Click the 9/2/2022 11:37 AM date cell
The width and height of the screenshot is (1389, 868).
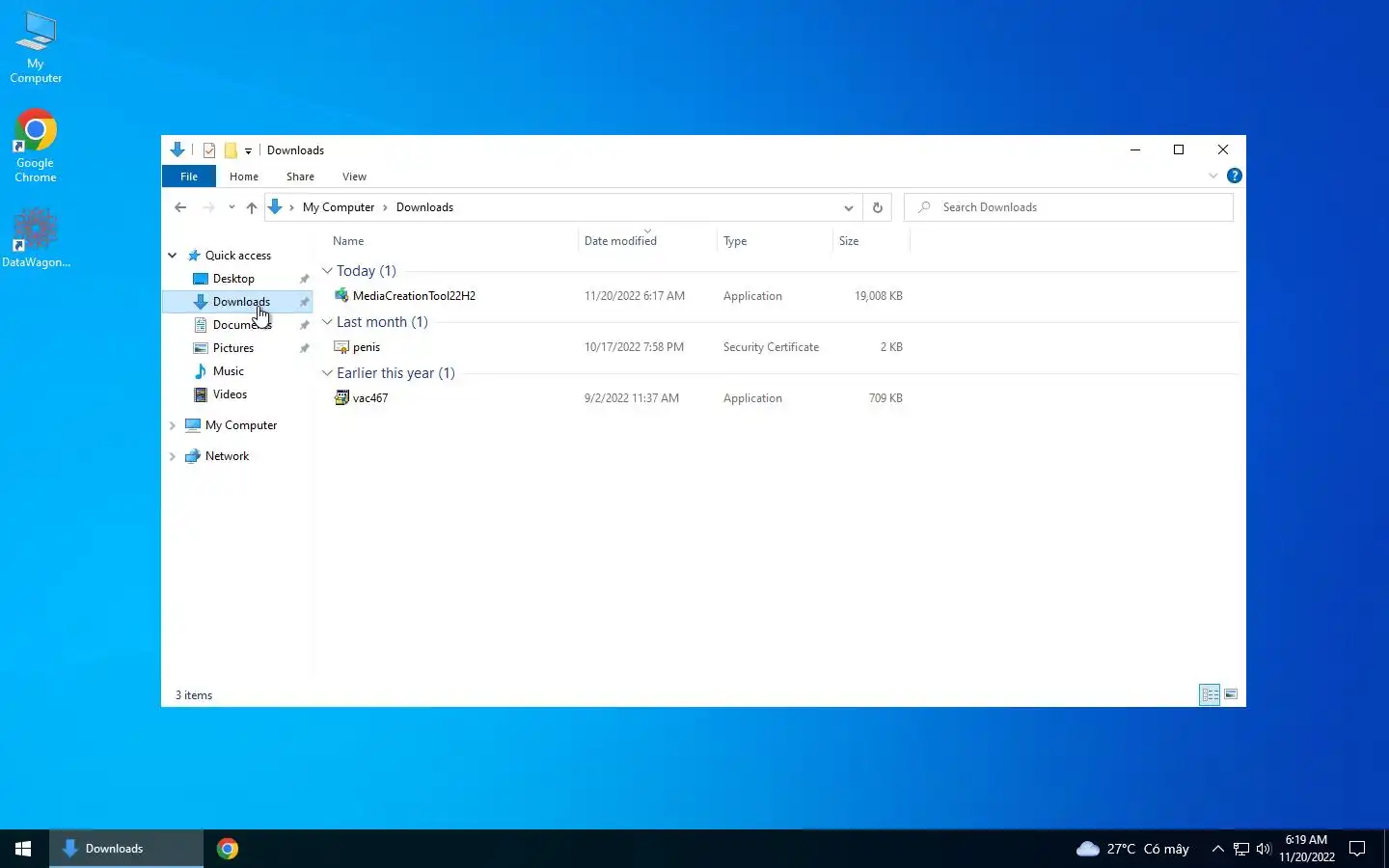pyautogui.click(x=632, y=398)
